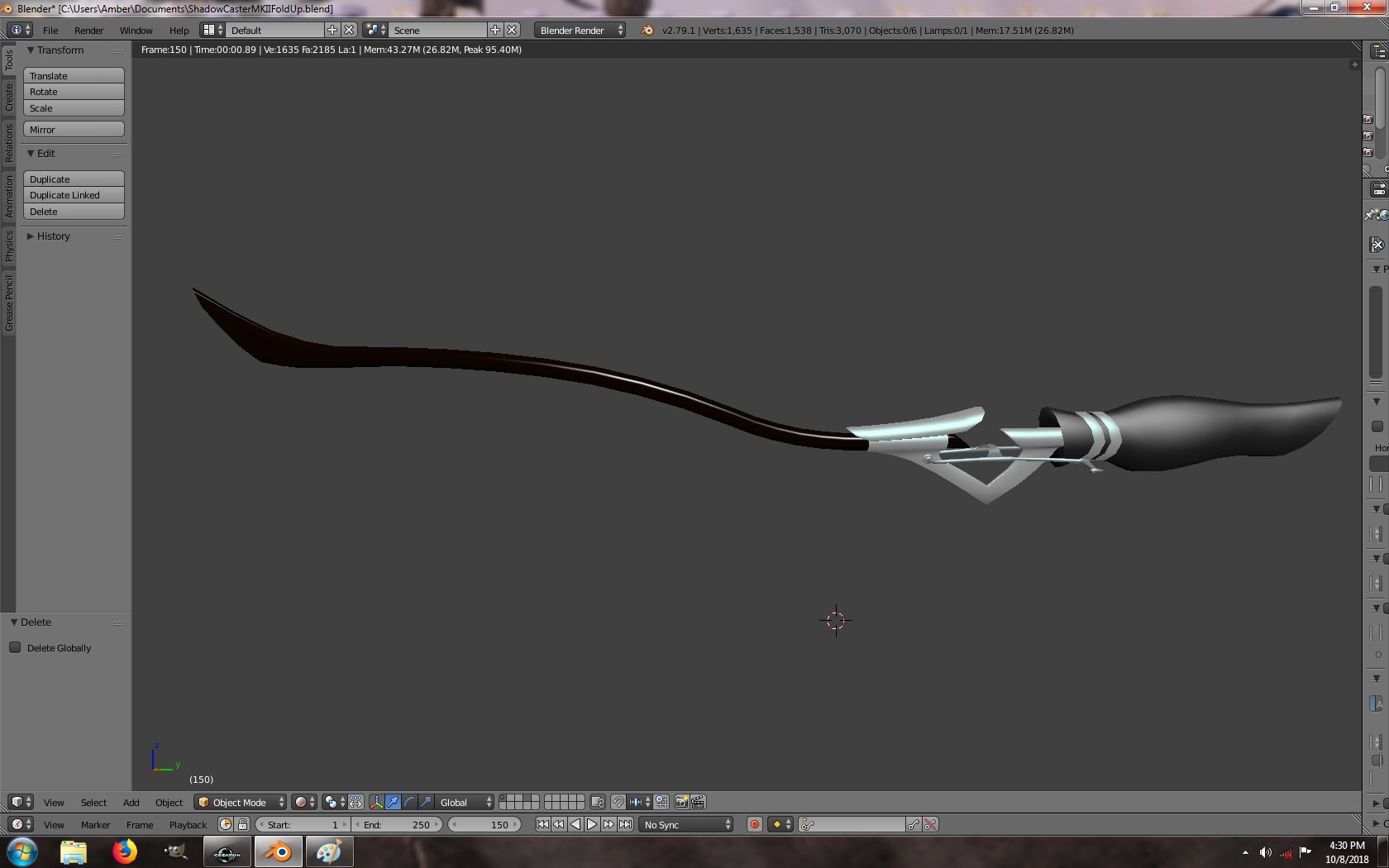Open the File menu

click(50, 31)
